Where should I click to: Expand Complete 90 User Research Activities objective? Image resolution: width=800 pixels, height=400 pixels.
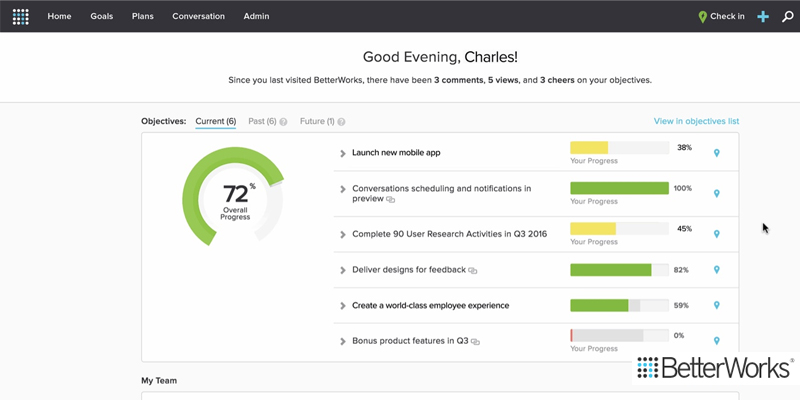pyautogui.click(x=343, y=235)
